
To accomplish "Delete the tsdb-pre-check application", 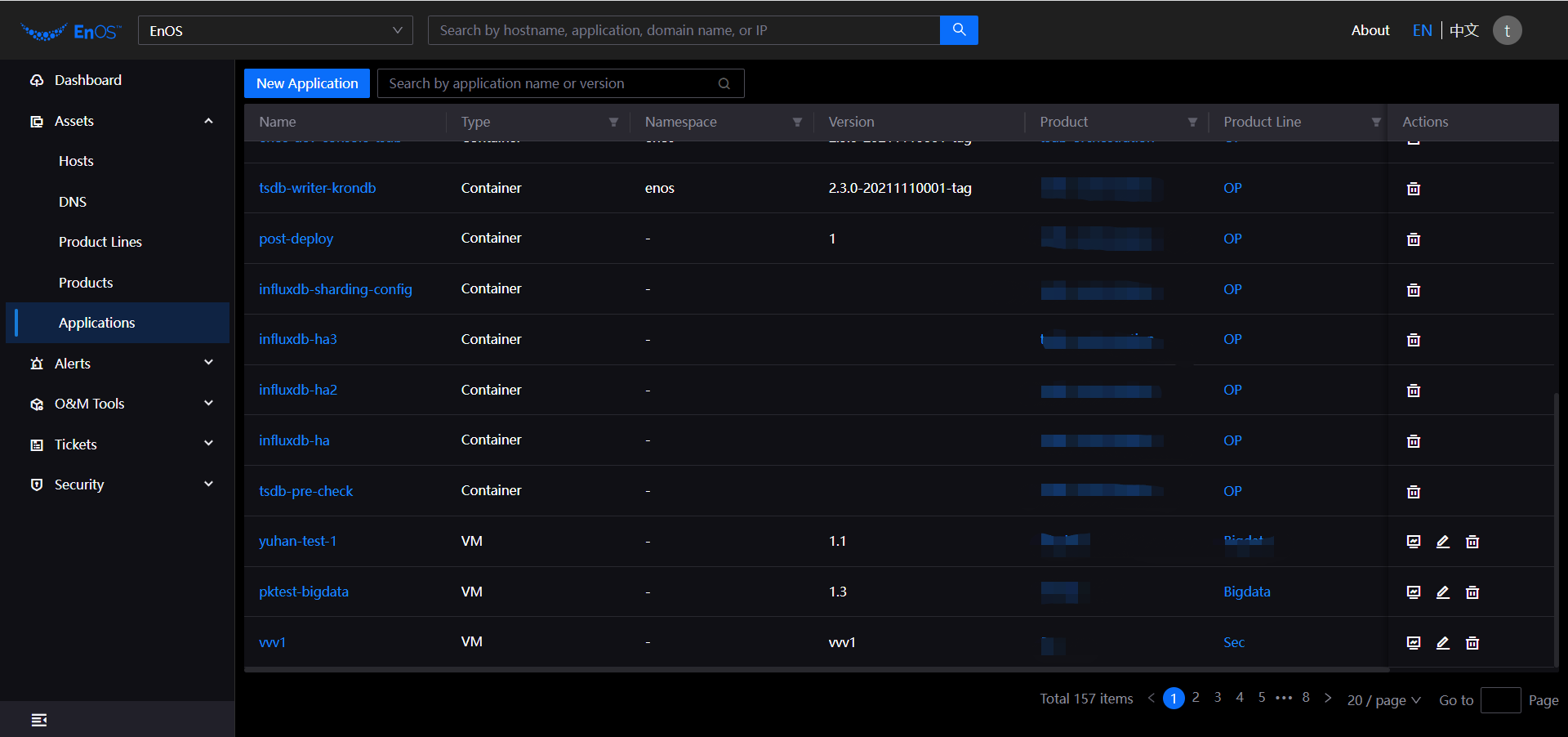I will 1414,492.
